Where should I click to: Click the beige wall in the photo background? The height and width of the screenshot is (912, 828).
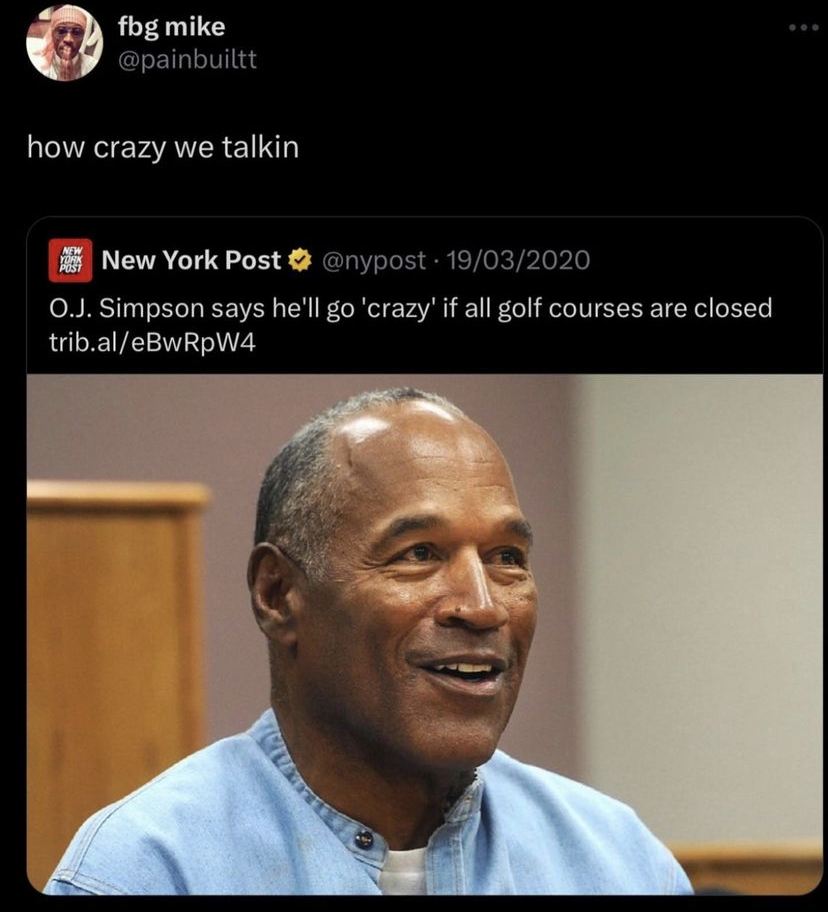click(x=698, y=582)
